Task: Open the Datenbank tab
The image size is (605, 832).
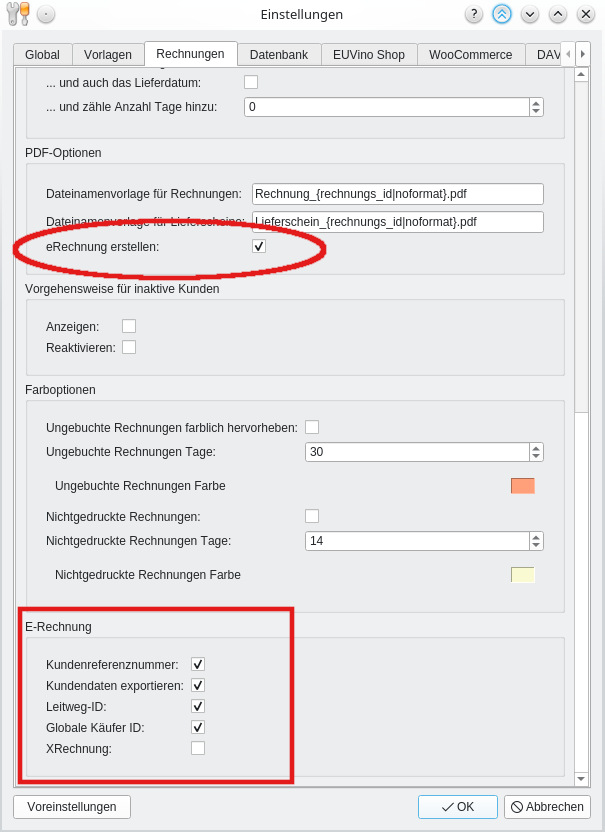Action: click(x=279, y=55)
